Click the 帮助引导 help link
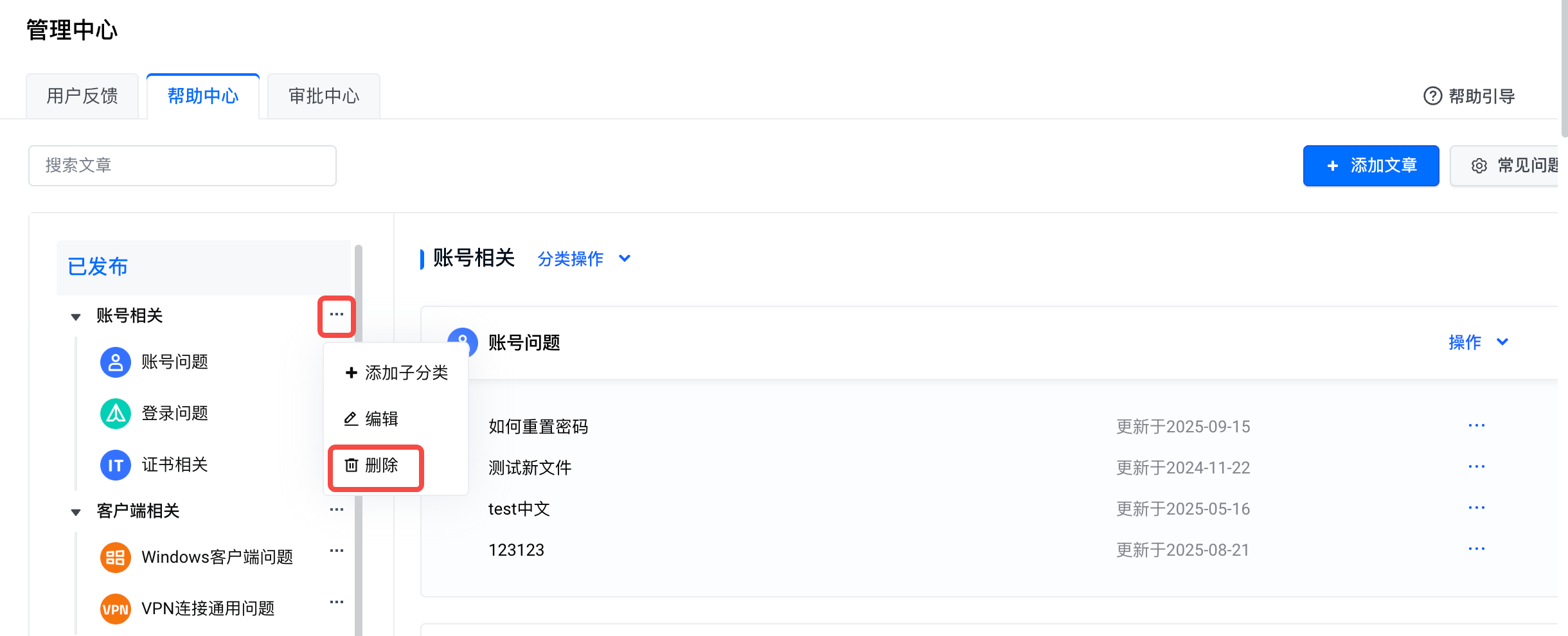The height and width of the screenshot is (636, 1568). 1469,96
